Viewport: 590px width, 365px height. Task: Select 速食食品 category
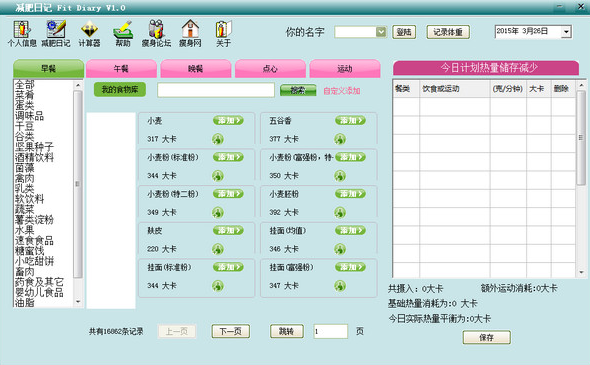click(34, 240)
